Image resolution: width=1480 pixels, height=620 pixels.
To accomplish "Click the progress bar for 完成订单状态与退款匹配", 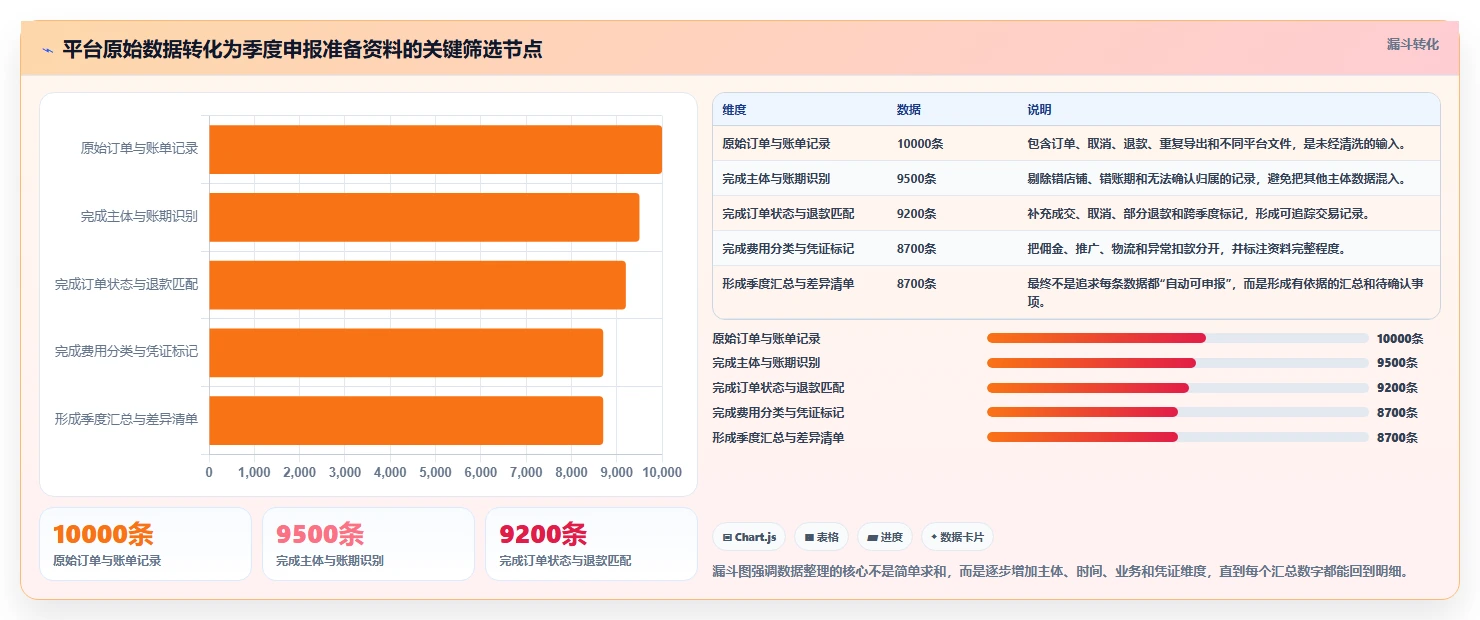I will tap(1177, 388).
